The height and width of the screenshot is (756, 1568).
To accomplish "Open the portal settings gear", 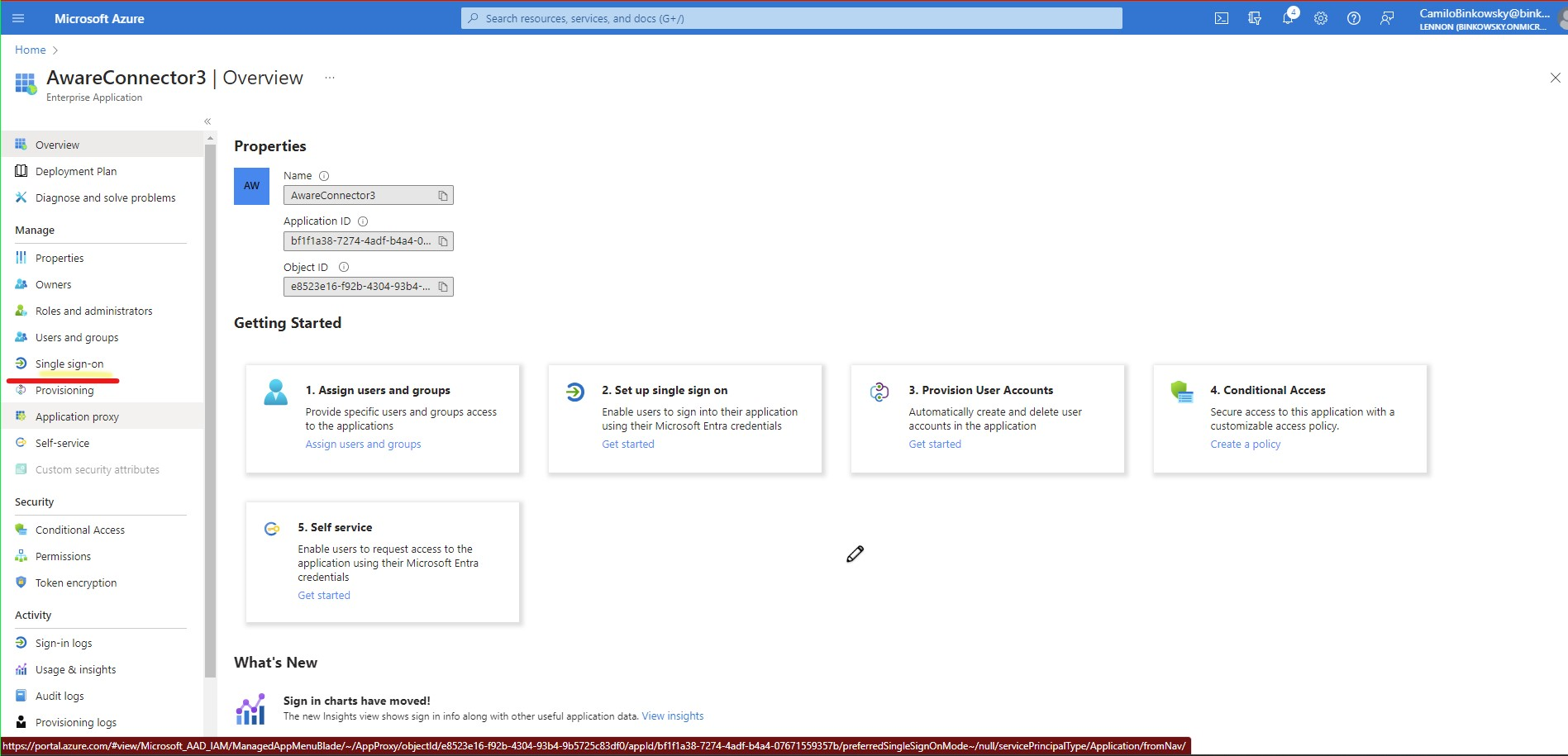I will click(1320, 17).
